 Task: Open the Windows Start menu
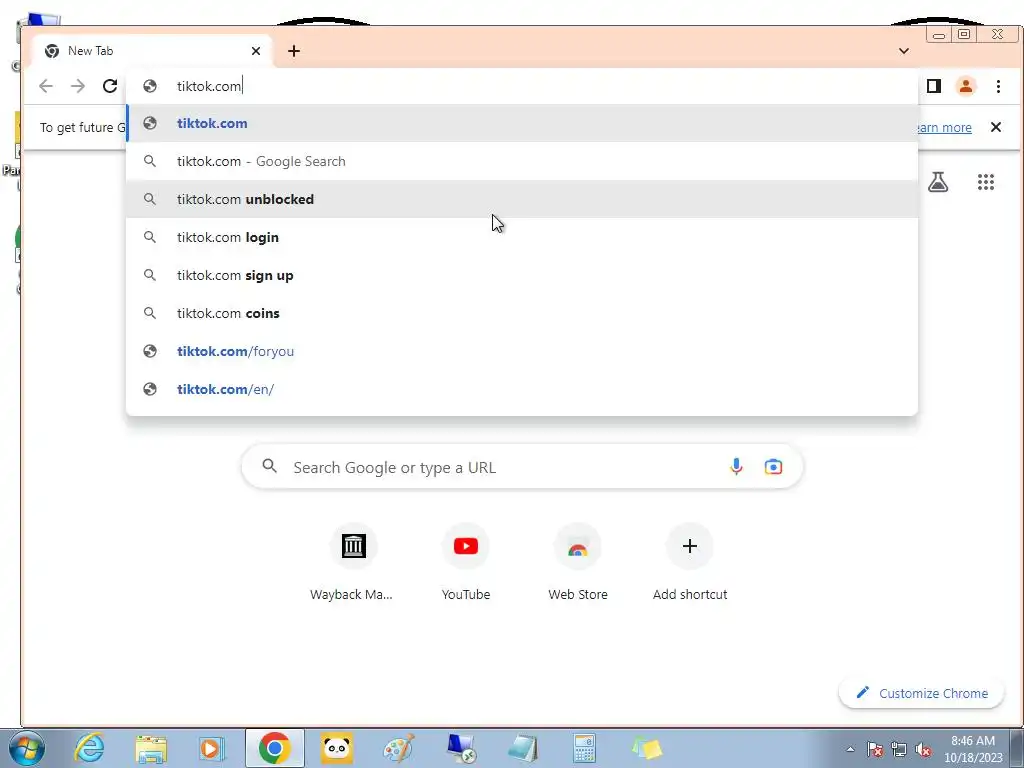click(27, 748)
